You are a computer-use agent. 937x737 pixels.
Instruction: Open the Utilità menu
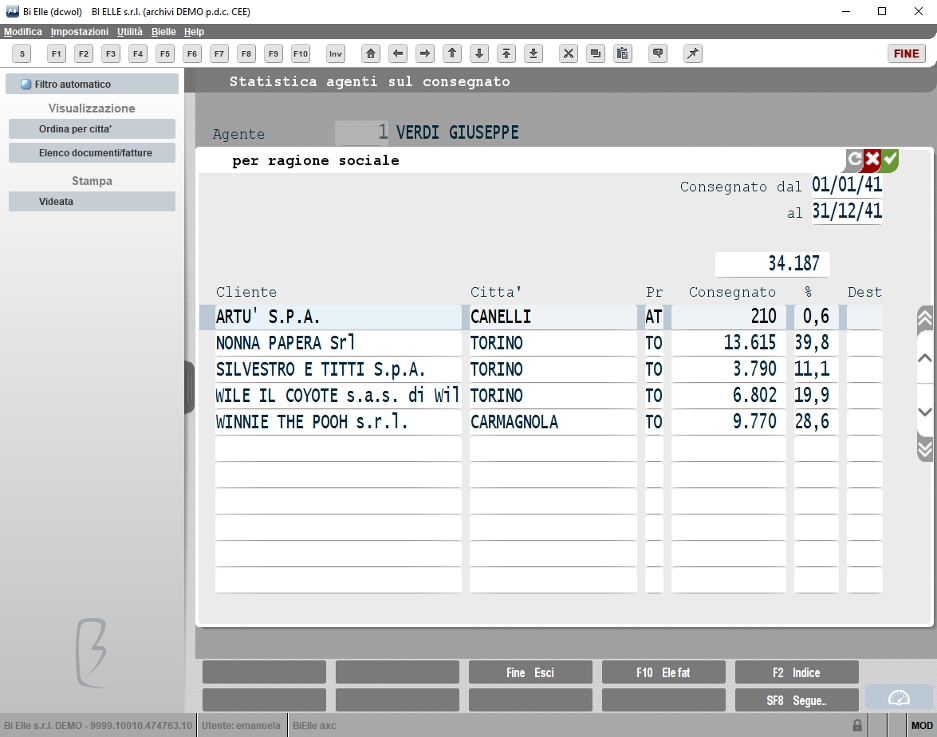click(x=130, y=32)
